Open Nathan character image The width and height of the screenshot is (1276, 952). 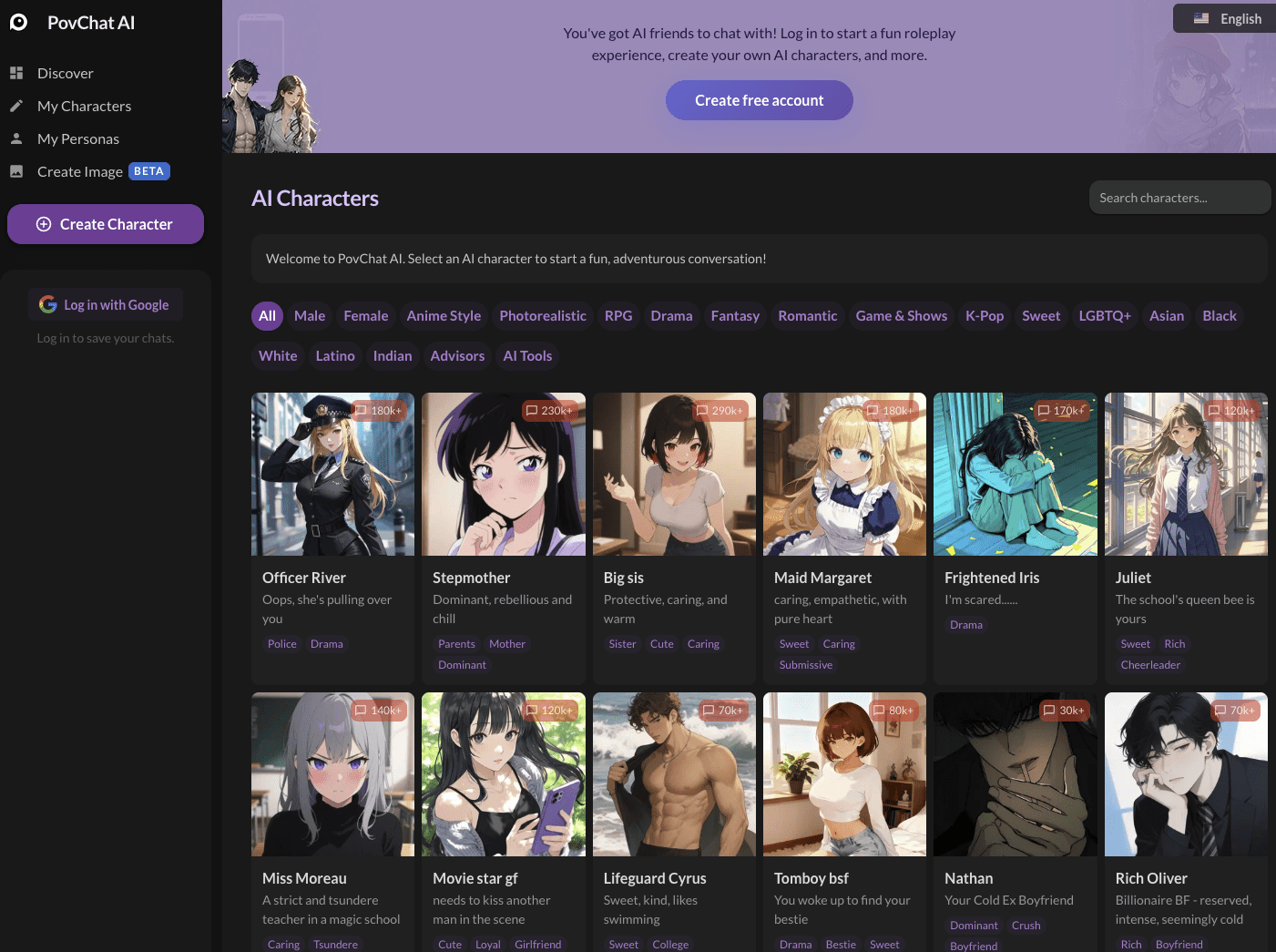tap(1016, 774)
